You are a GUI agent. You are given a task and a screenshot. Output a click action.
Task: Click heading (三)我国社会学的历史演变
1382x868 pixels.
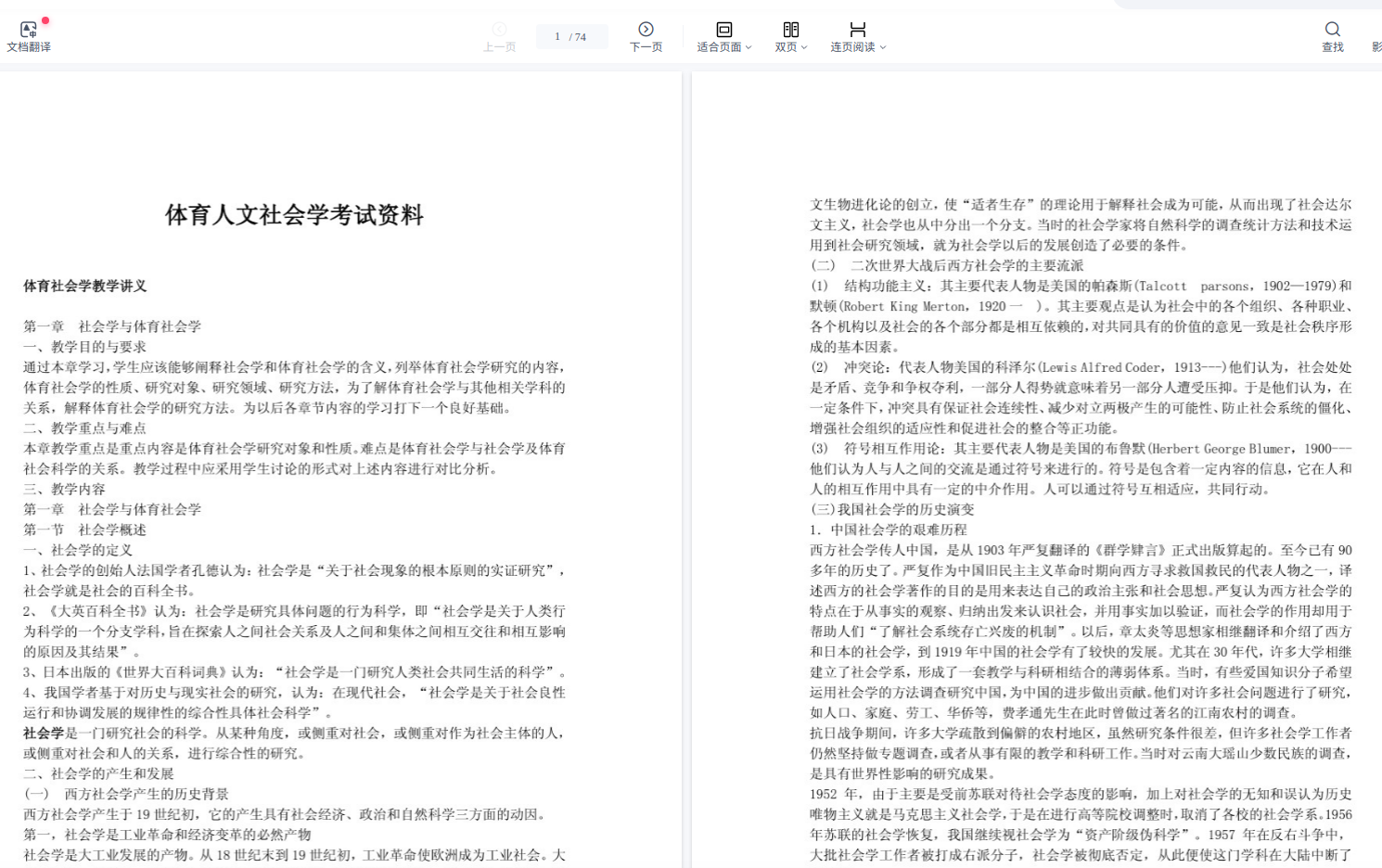[x=891, y=509]
